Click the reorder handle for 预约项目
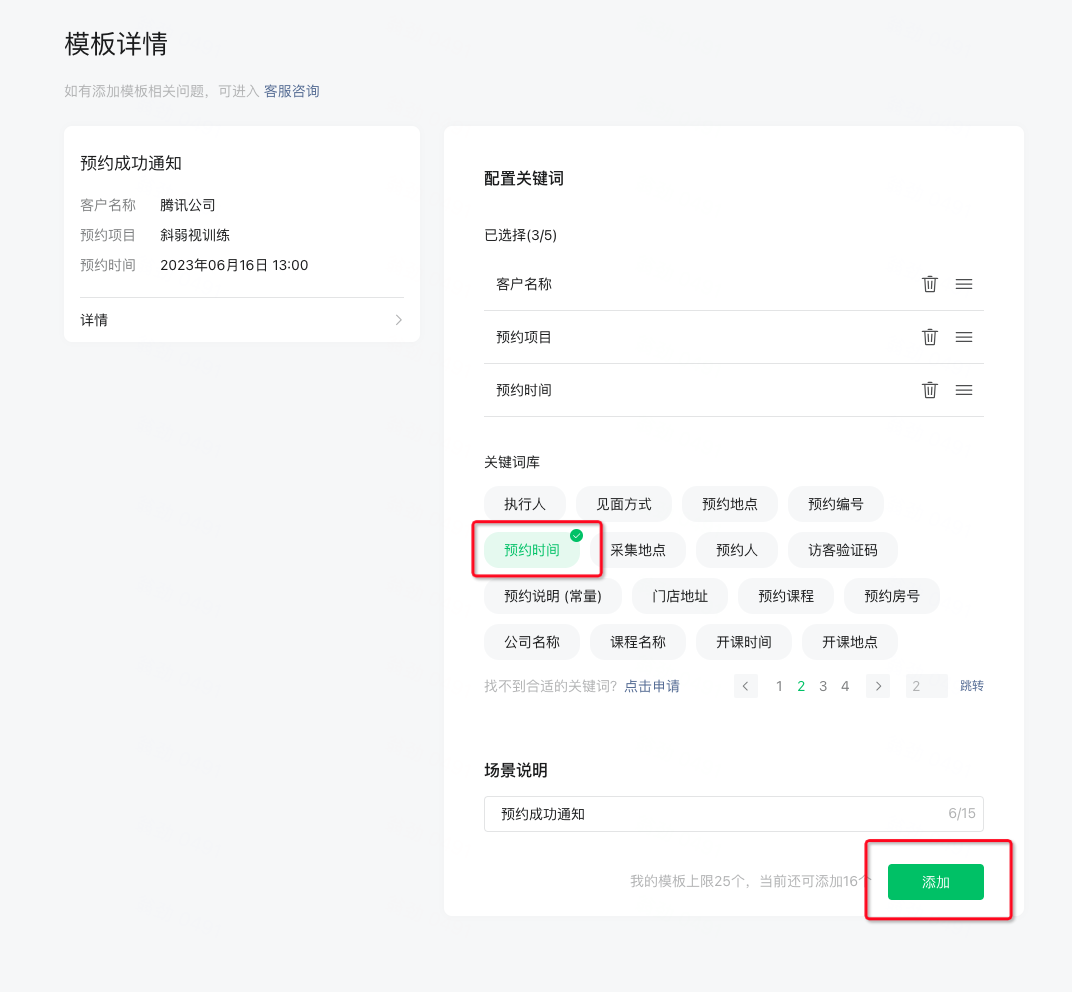The width and height of the screenshot is (1072, 992). coord(964,337)
